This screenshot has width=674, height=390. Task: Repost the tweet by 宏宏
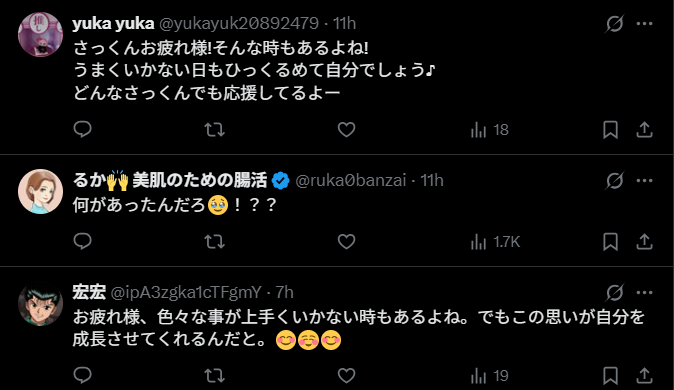point(214,376)
